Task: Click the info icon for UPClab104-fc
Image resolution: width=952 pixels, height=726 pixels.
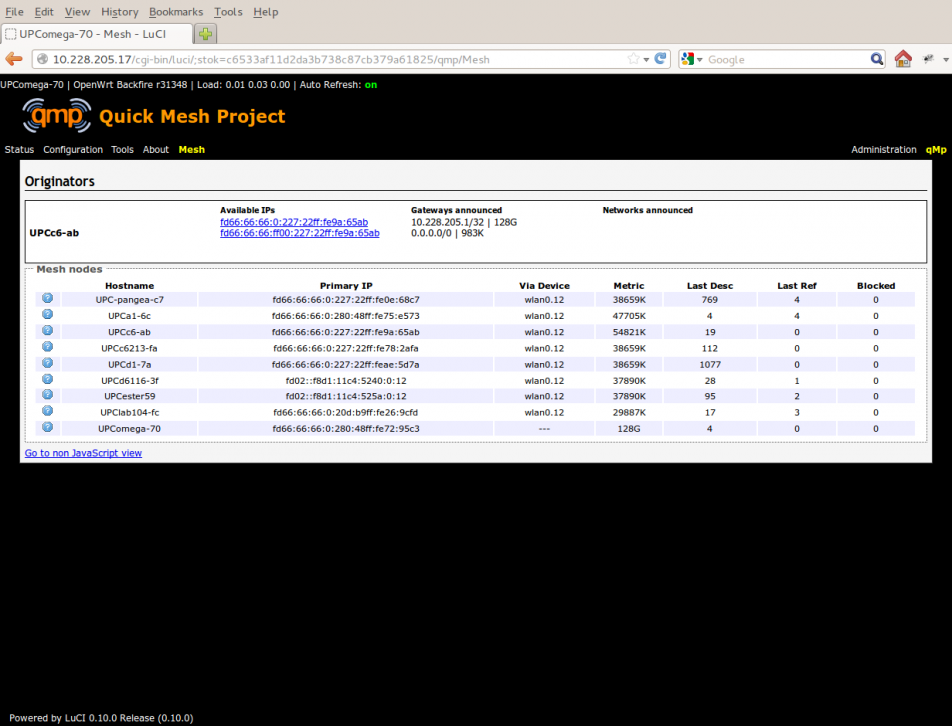Action: click(47, 411)
